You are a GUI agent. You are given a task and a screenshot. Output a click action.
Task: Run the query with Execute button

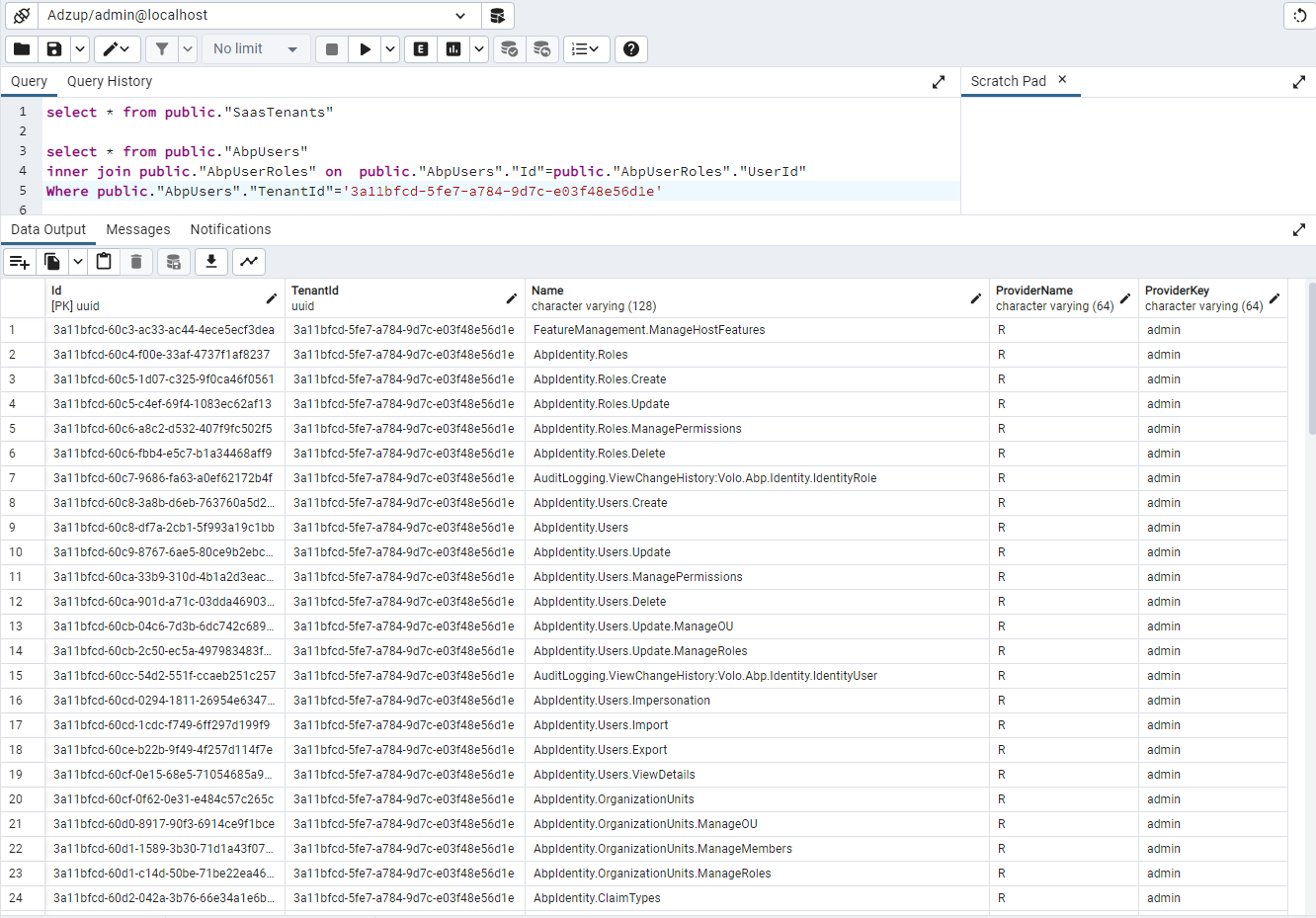click(365, 49)
